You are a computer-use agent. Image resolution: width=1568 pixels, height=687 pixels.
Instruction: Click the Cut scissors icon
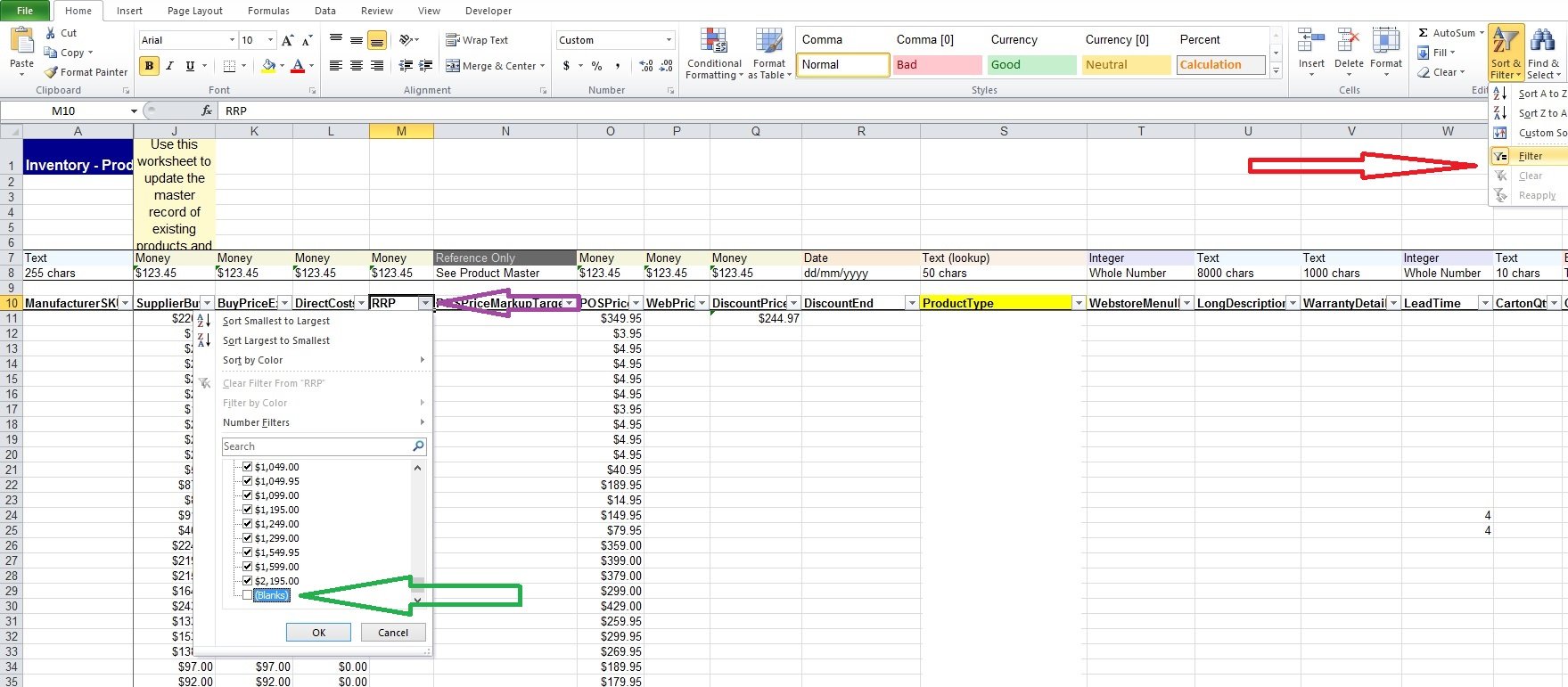tap(51, 33)
